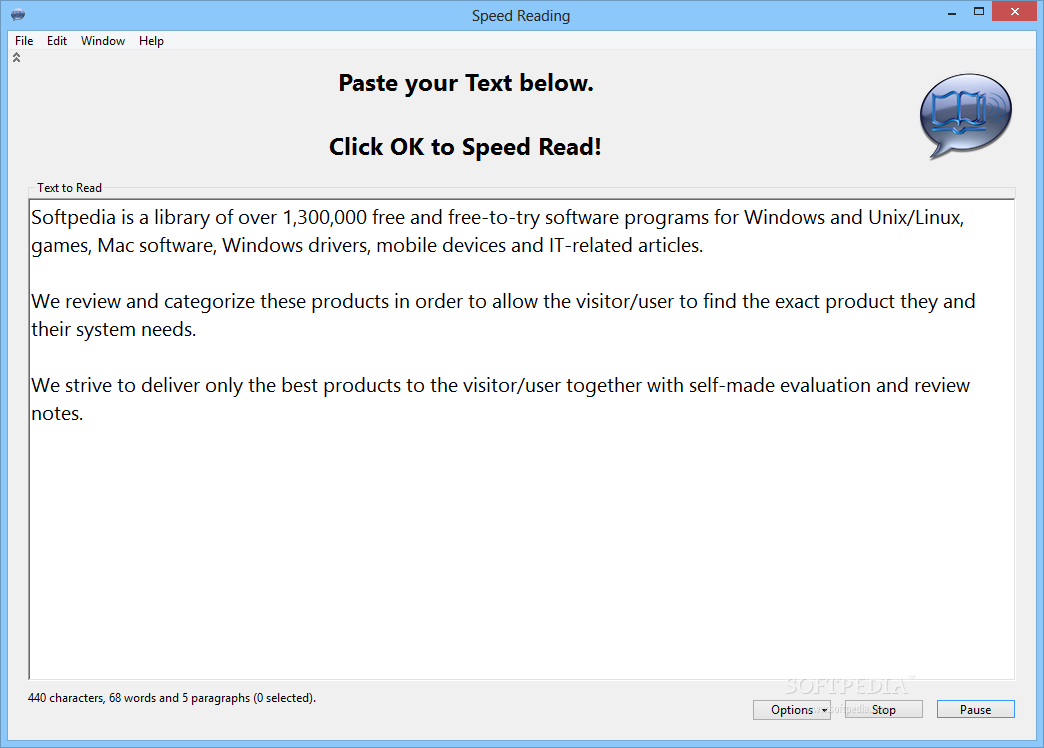Collapse the header using double-chevron icon

tap(17, 58)
